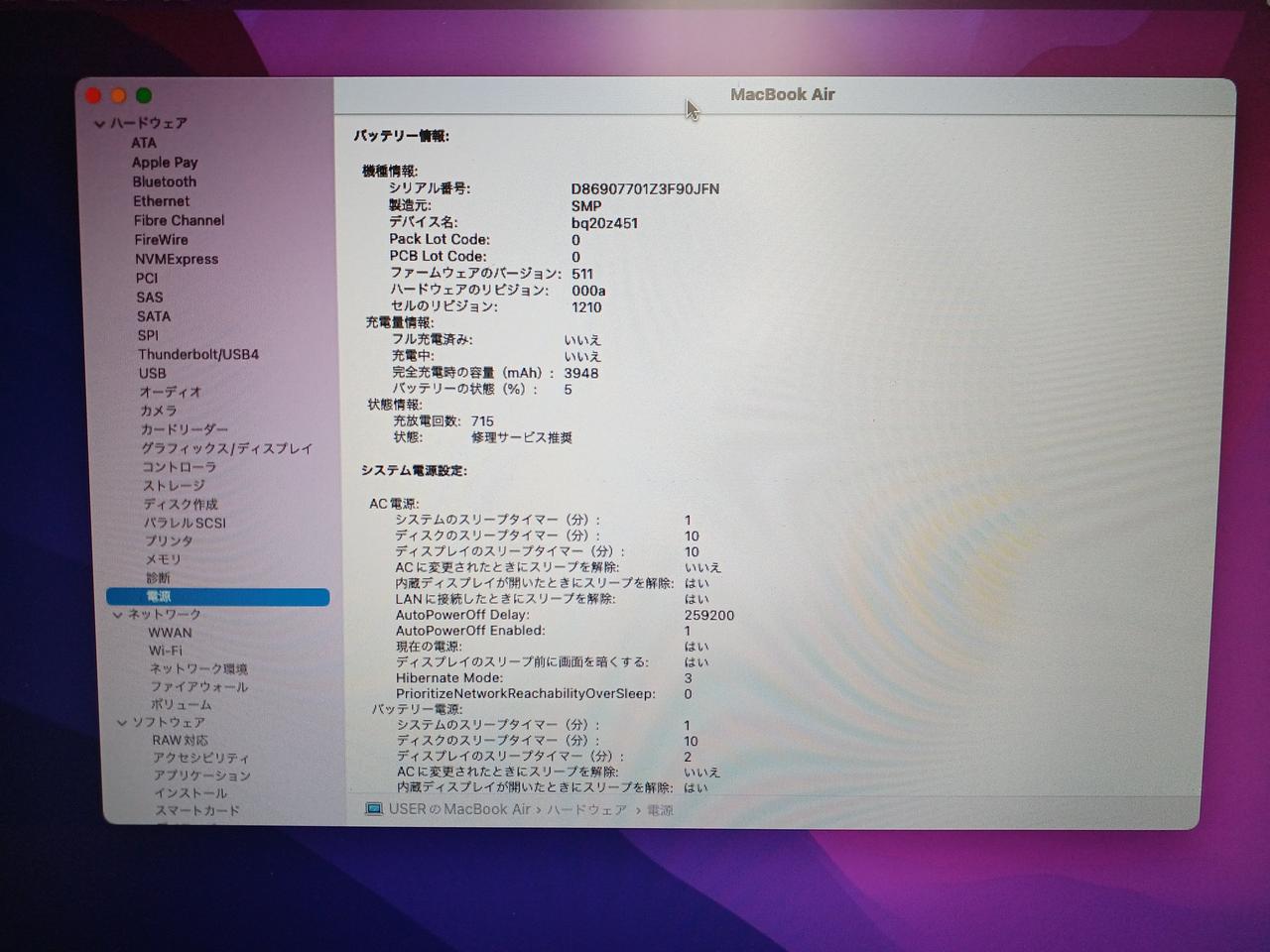This screenshot has height=952, width=1270.
Task: Click the device name bq20z451
Action: point(604,223)
